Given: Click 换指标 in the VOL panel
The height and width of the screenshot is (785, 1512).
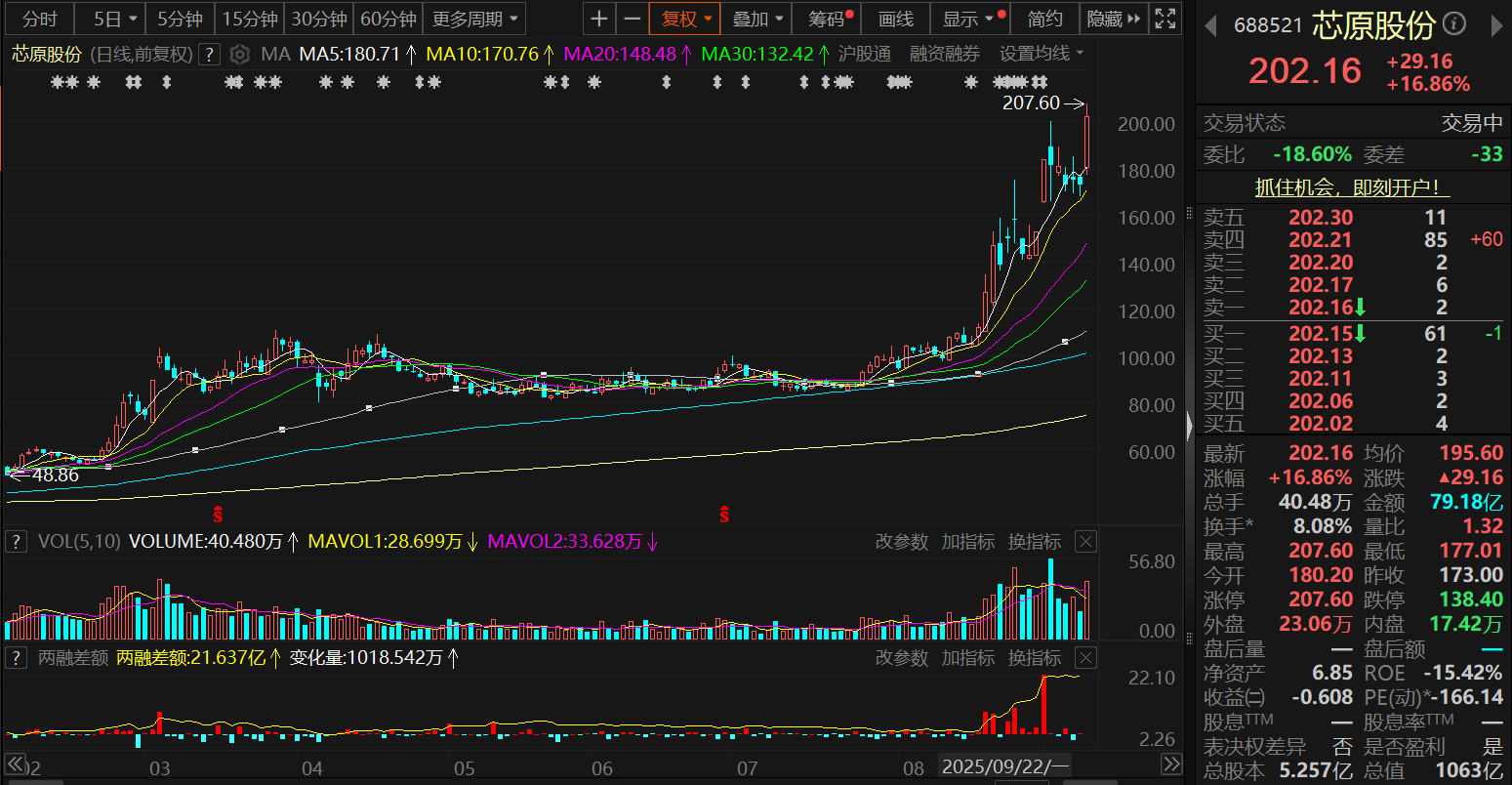Looking at the screenshot, I should [1034, 542].
